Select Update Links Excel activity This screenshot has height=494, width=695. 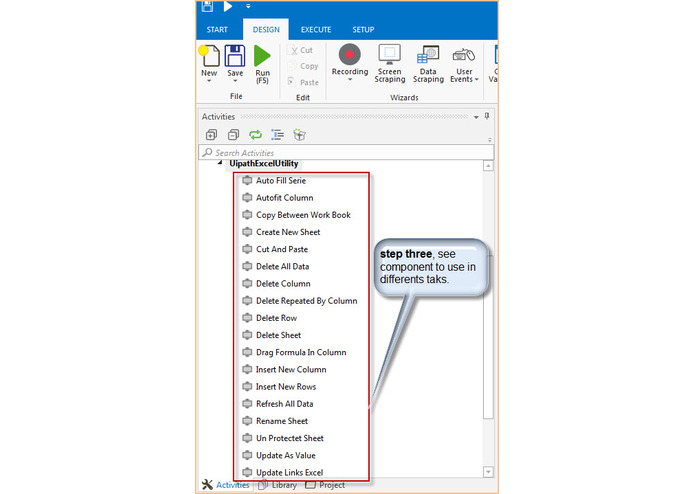(x=283, y=472)
